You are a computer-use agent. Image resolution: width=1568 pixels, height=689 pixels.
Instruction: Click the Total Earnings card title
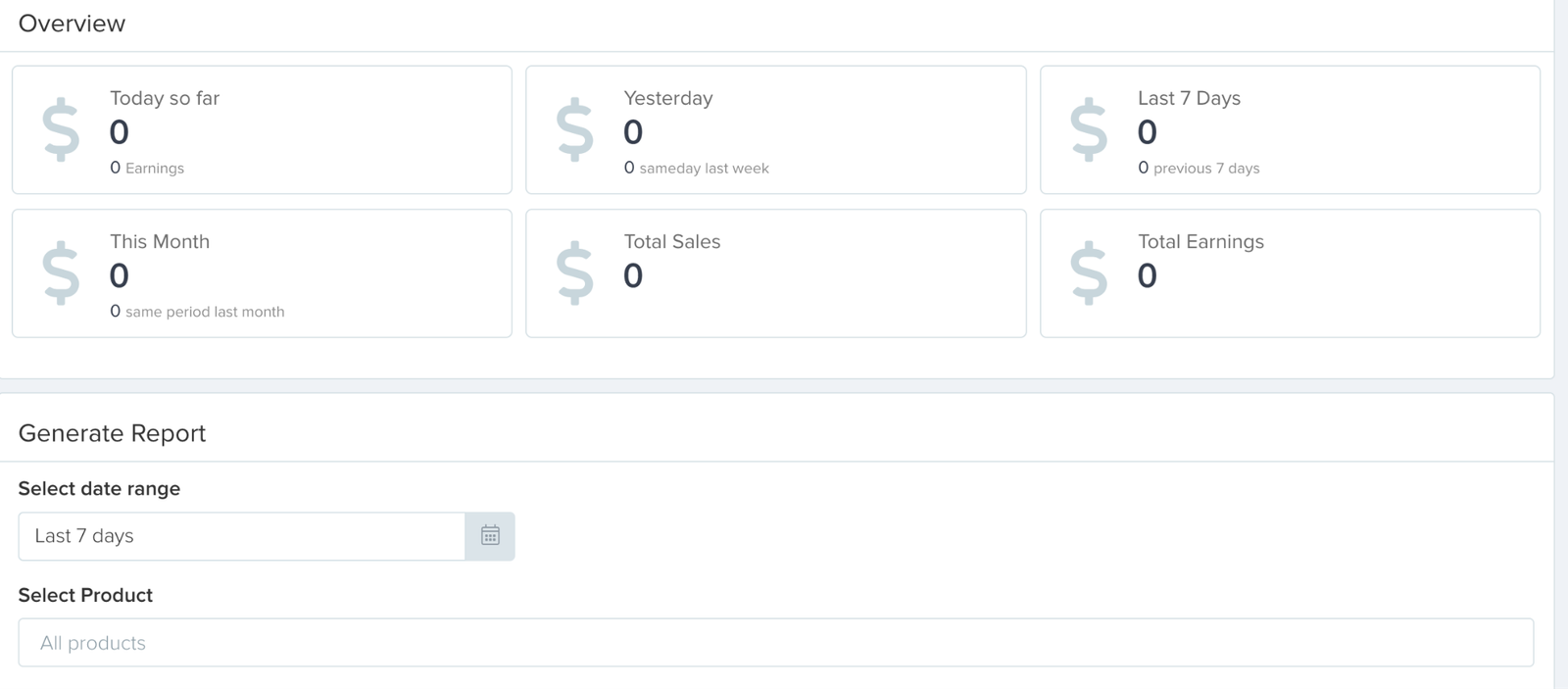(x=1200, y=241)
